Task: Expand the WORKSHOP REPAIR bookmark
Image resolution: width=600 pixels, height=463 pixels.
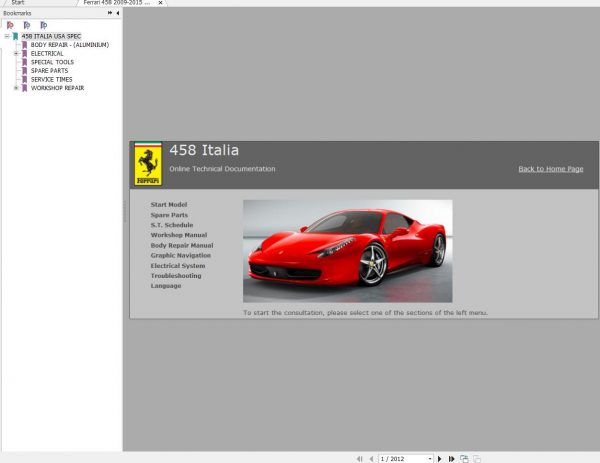Action: pos(16,88)
